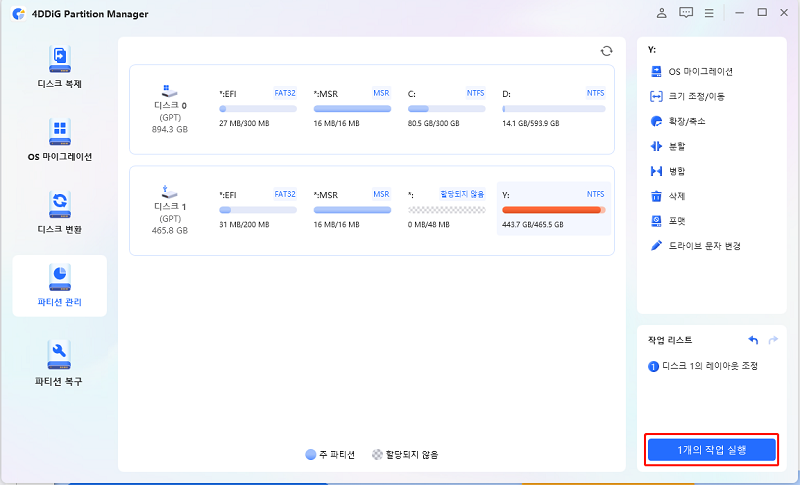
Task: Choose 병합 (merge) operation
Action: 668,171
